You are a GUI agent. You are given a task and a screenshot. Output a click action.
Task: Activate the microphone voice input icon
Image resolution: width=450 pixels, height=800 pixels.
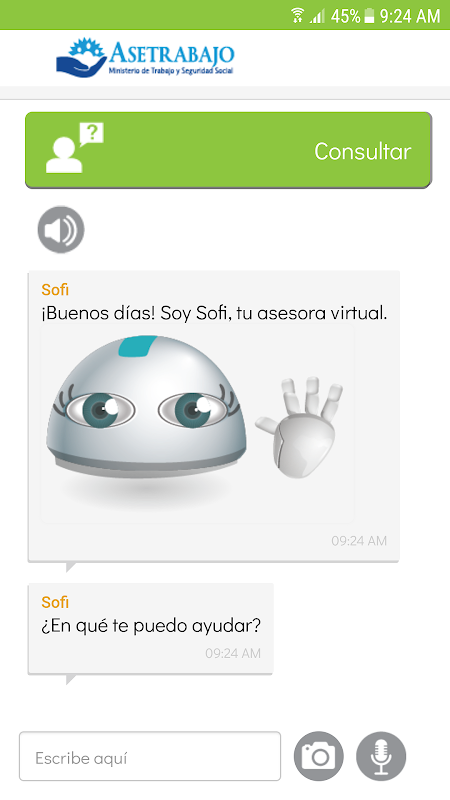tap(381, 756)
